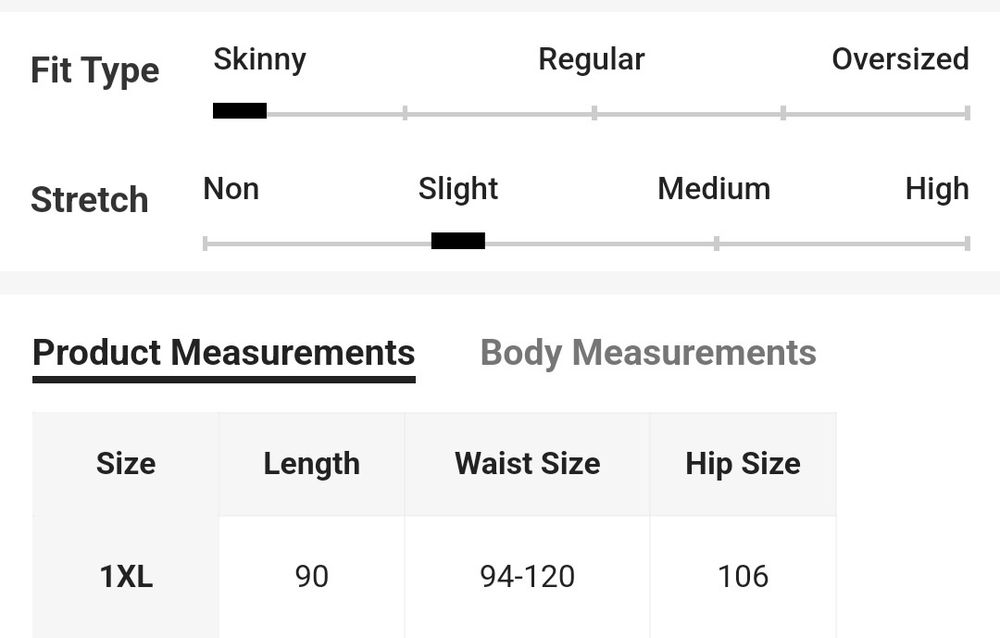
Task: Click the Medium stretch label
Action: pos(714,189)
